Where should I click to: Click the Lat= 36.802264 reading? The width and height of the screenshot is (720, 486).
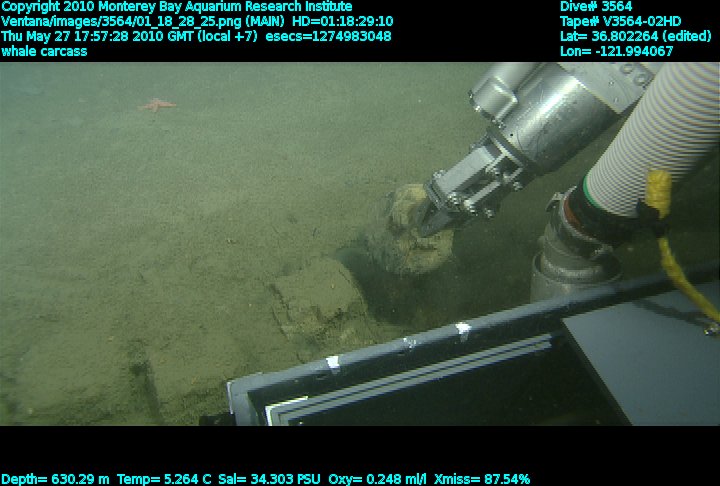(627, 36)
